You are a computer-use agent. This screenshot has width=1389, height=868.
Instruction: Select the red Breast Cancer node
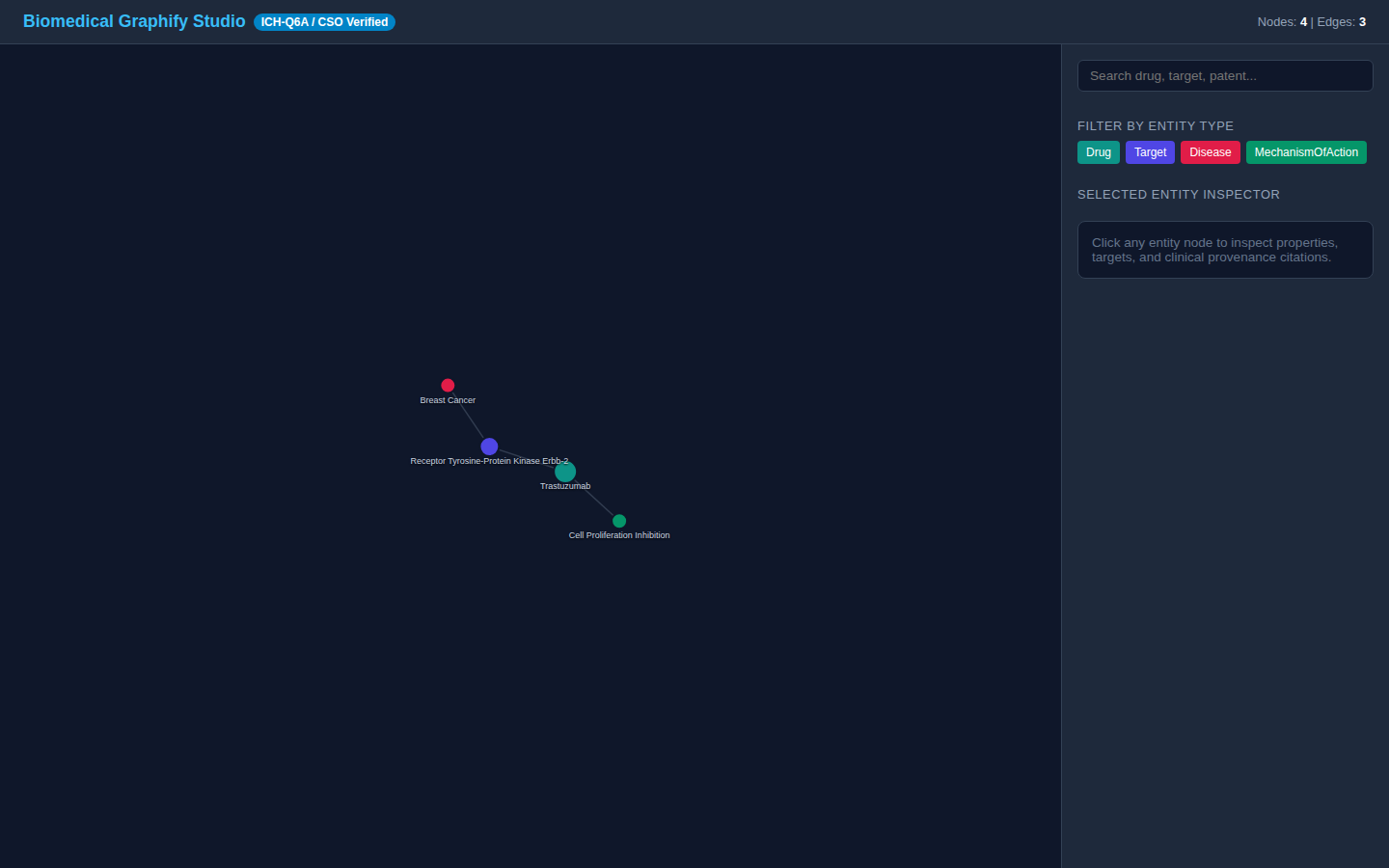pos(448,385)
